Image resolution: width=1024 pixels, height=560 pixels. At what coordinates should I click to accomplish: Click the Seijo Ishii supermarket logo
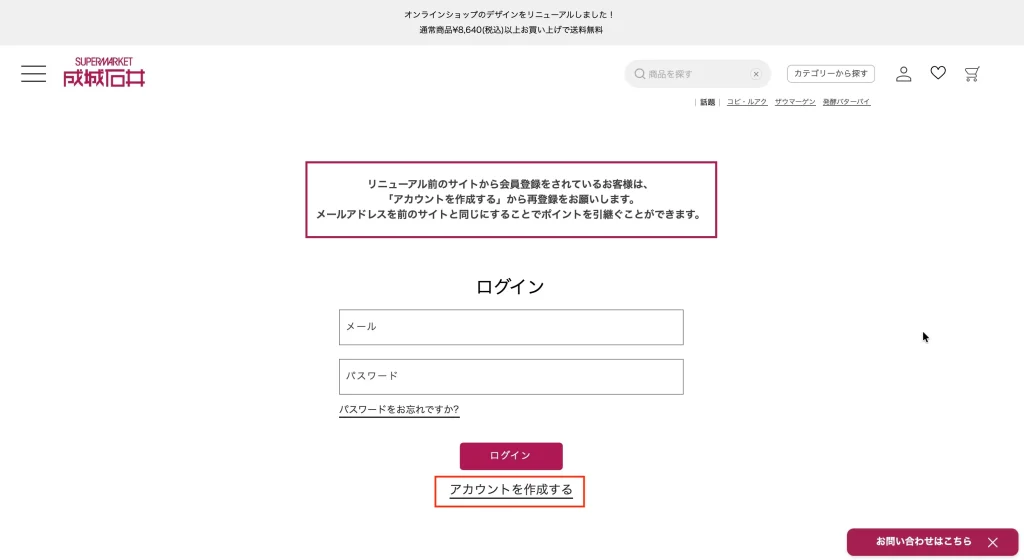point(104,72)
